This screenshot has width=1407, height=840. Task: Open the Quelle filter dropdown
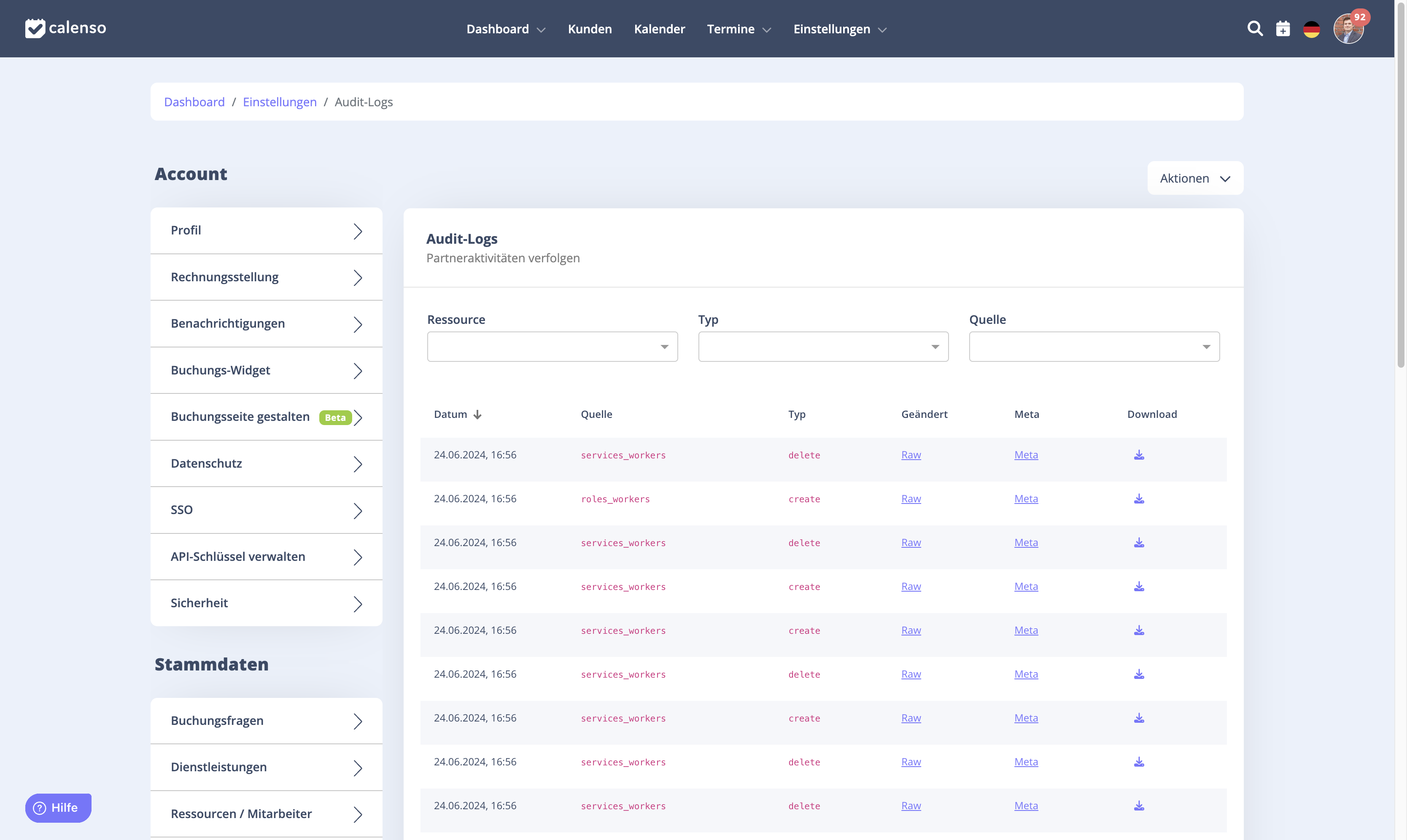click(x=1094, y=346)
